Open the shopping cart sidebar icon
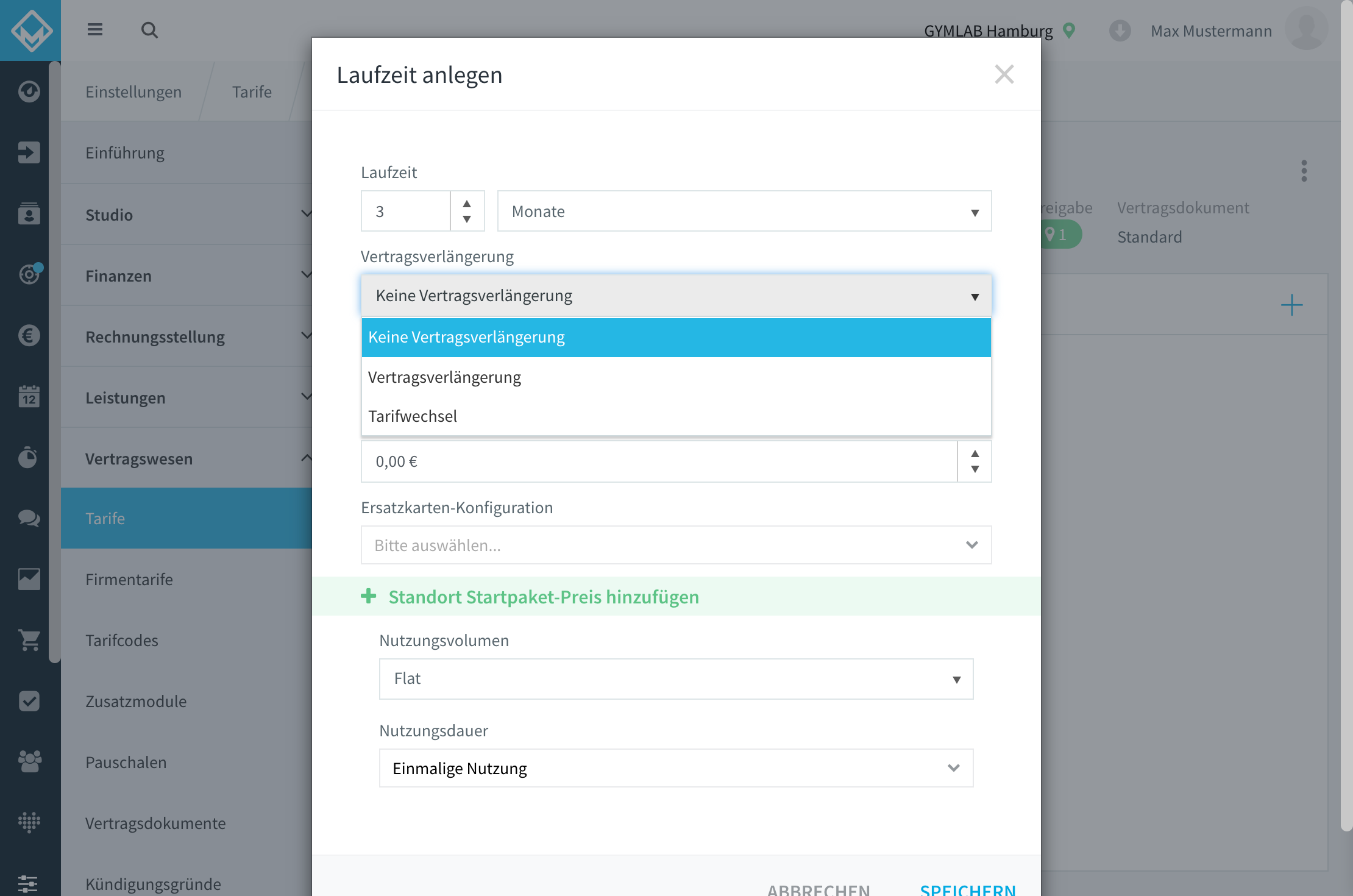 point(29,640)
